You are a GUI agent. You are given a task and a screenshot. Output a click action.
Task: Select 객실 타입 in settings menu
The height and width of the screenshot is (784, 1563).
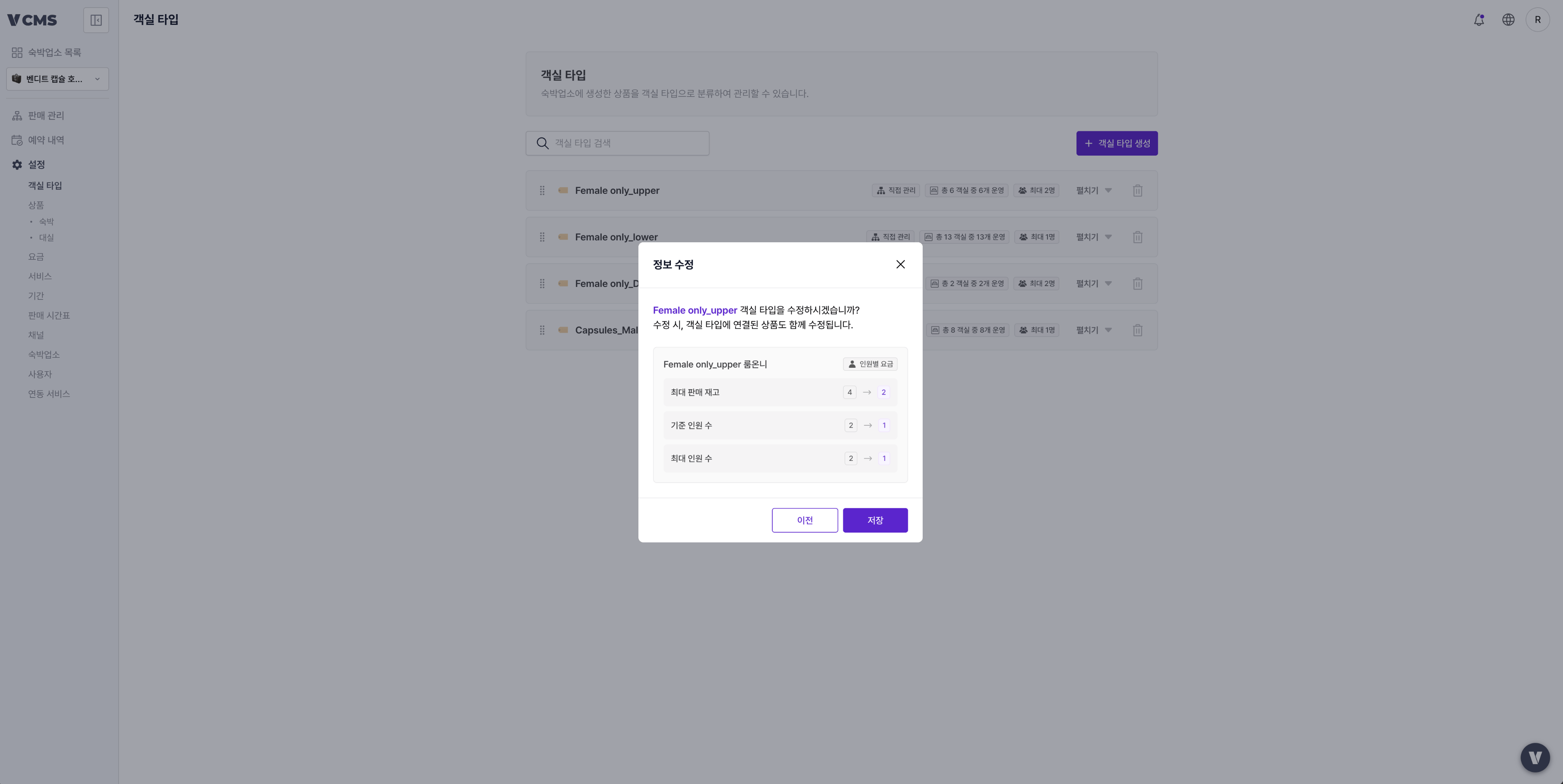(x=45, y=186)
